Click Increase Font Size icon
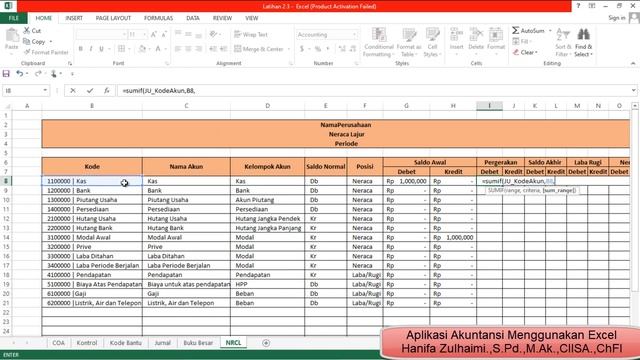Viewport: 640px width, 360px height. click(x=154, y=35)
